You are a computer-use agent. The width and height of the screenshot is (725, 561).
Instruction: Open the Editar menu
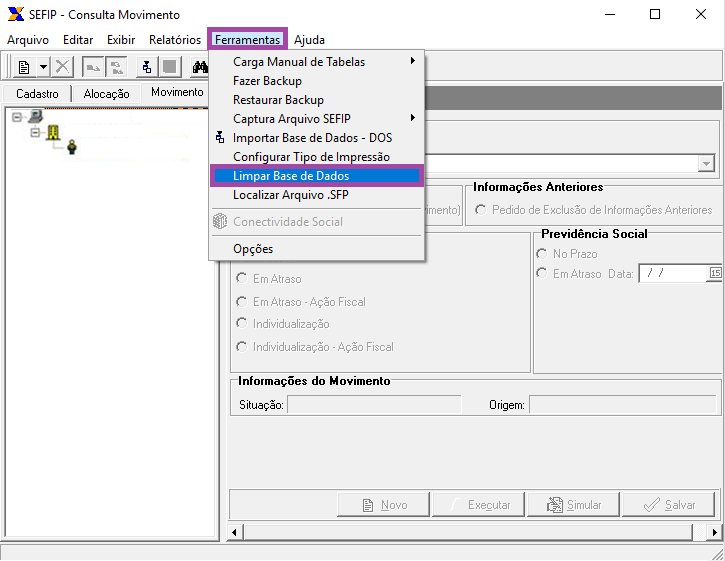pyautogui.click(x=78, y=40)
